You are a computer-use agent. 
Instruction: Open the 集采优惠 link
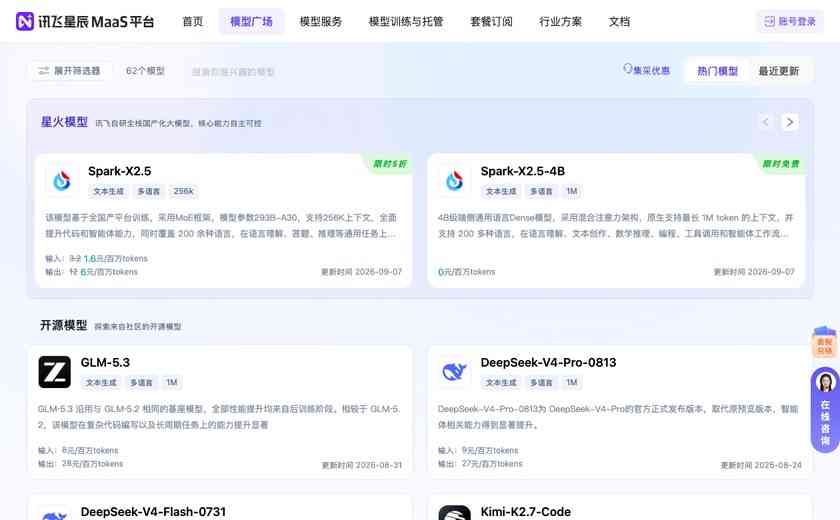coord(647,70)
